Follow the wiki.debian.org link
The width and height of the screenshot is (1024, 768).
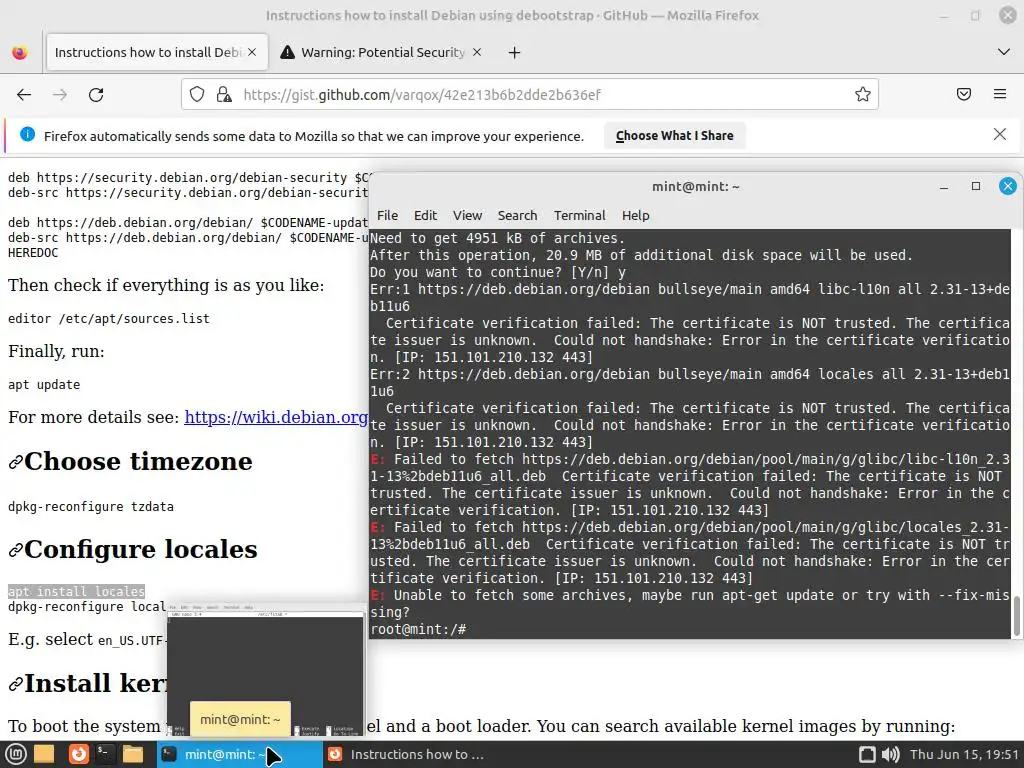tap(276, 417)
